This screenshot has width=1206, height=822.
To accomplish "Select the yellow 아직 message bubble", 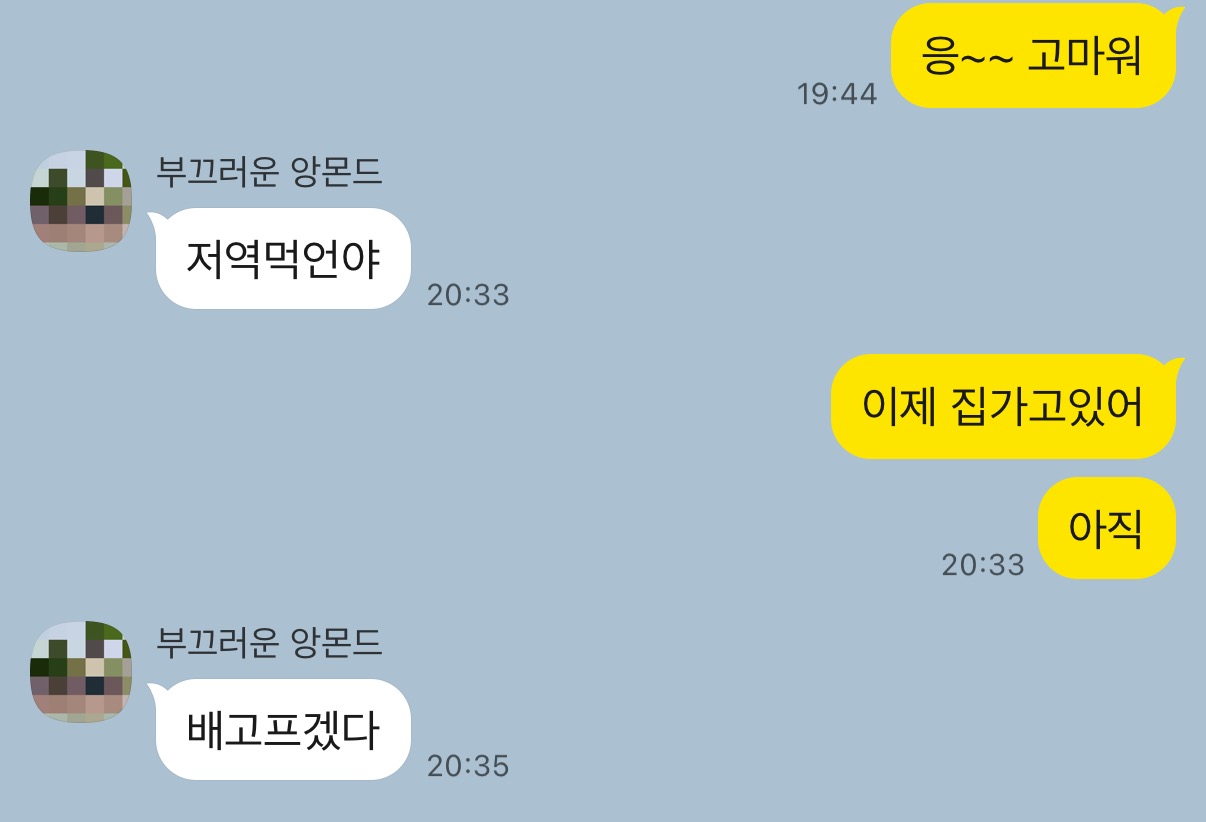I will click(1106, 528).
